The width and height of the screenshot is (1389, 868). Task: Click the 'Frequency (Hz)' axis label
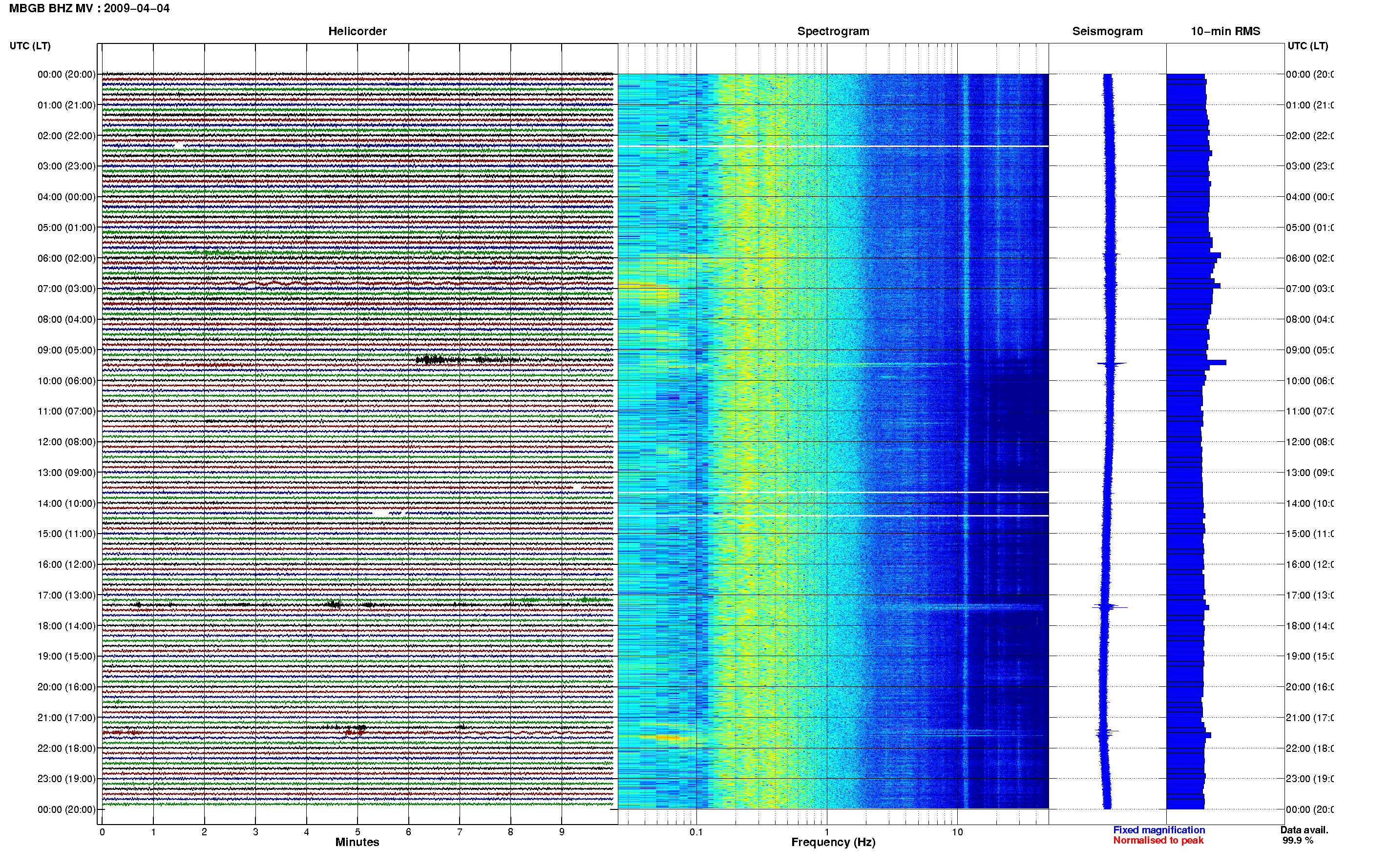pyautogui.click(x=833, y=842)
